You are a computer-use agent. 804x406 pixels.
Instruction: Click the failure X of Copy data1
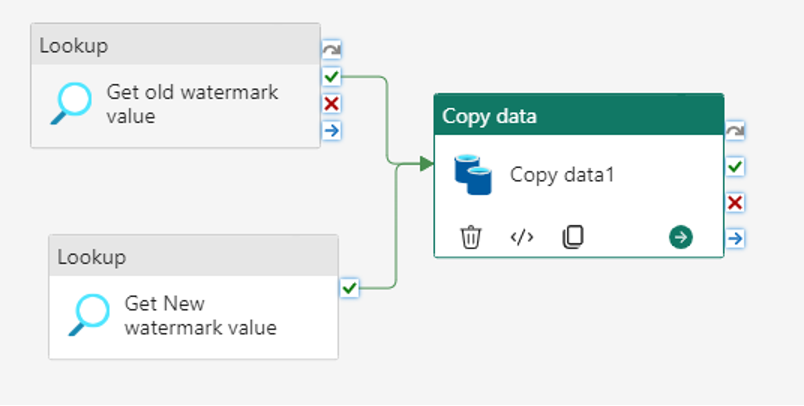click(x=735, y=202)
